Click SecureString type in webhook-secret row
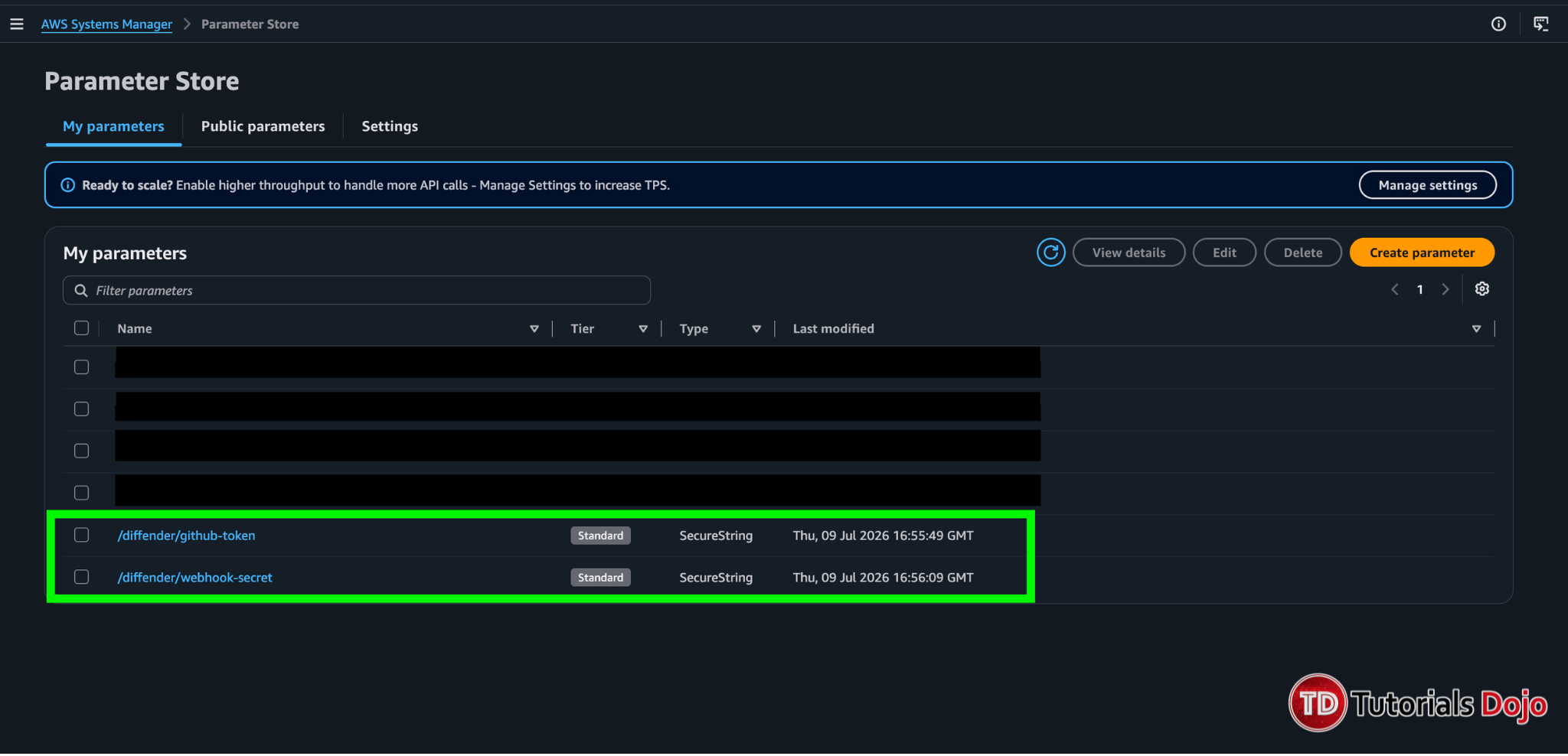 coord(716,578)
